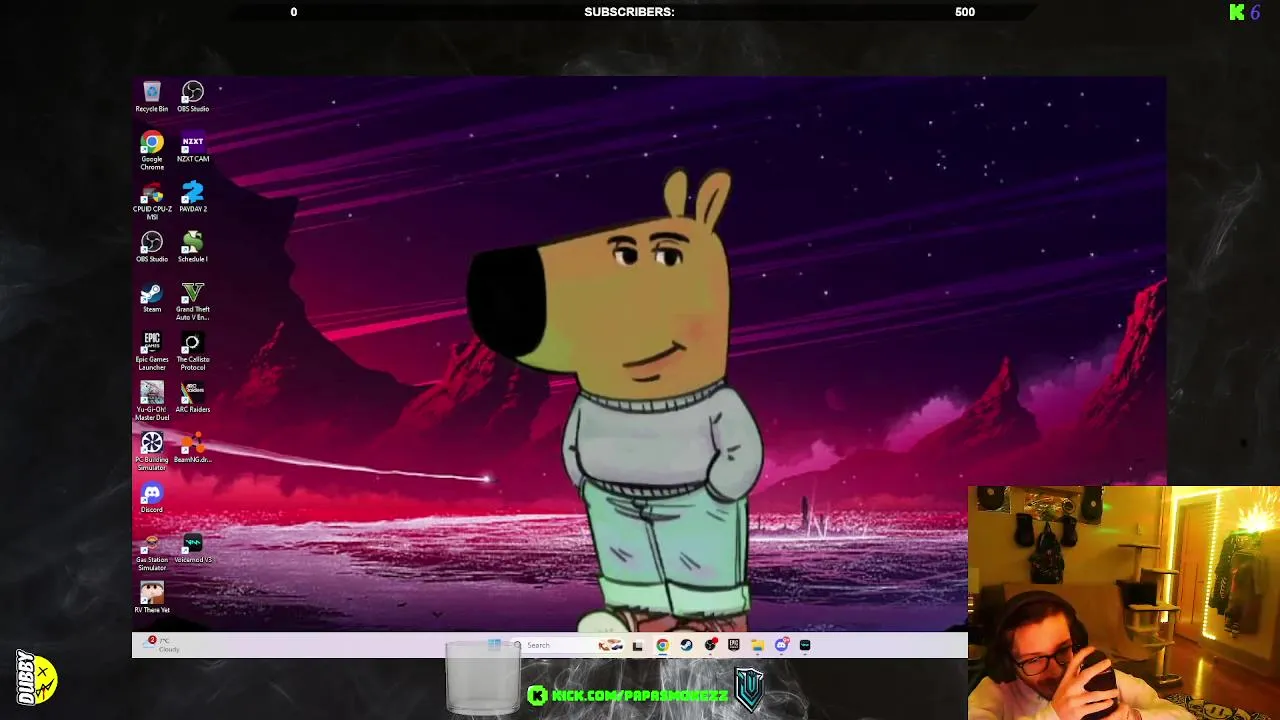Open Discord from the taskbar
This screenshot has height=720, width=1280.
click(782, 645)
